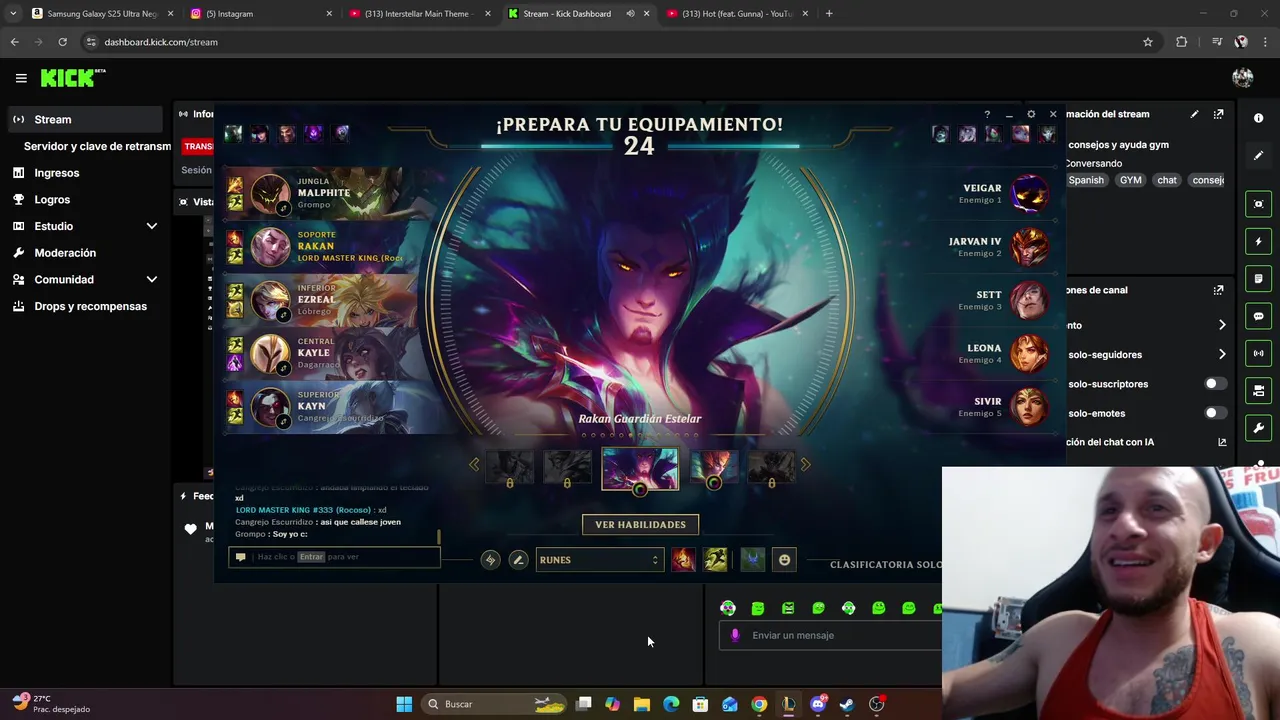Click the Enviar un mensaje field
This screenshot has width=1280, height=720.
tap(832, 635)
